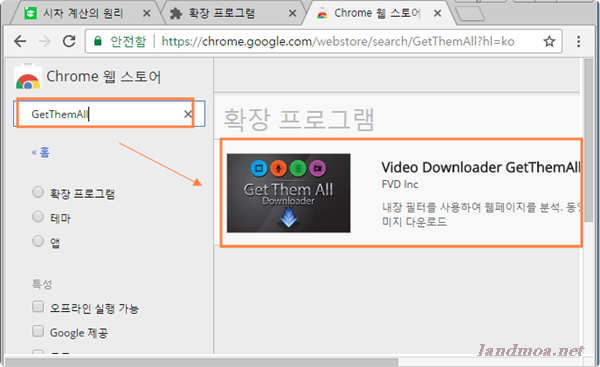This screenshot has width=600, height=367.
Task: Bookmark this page with the star icon
Action: [549, 41]
